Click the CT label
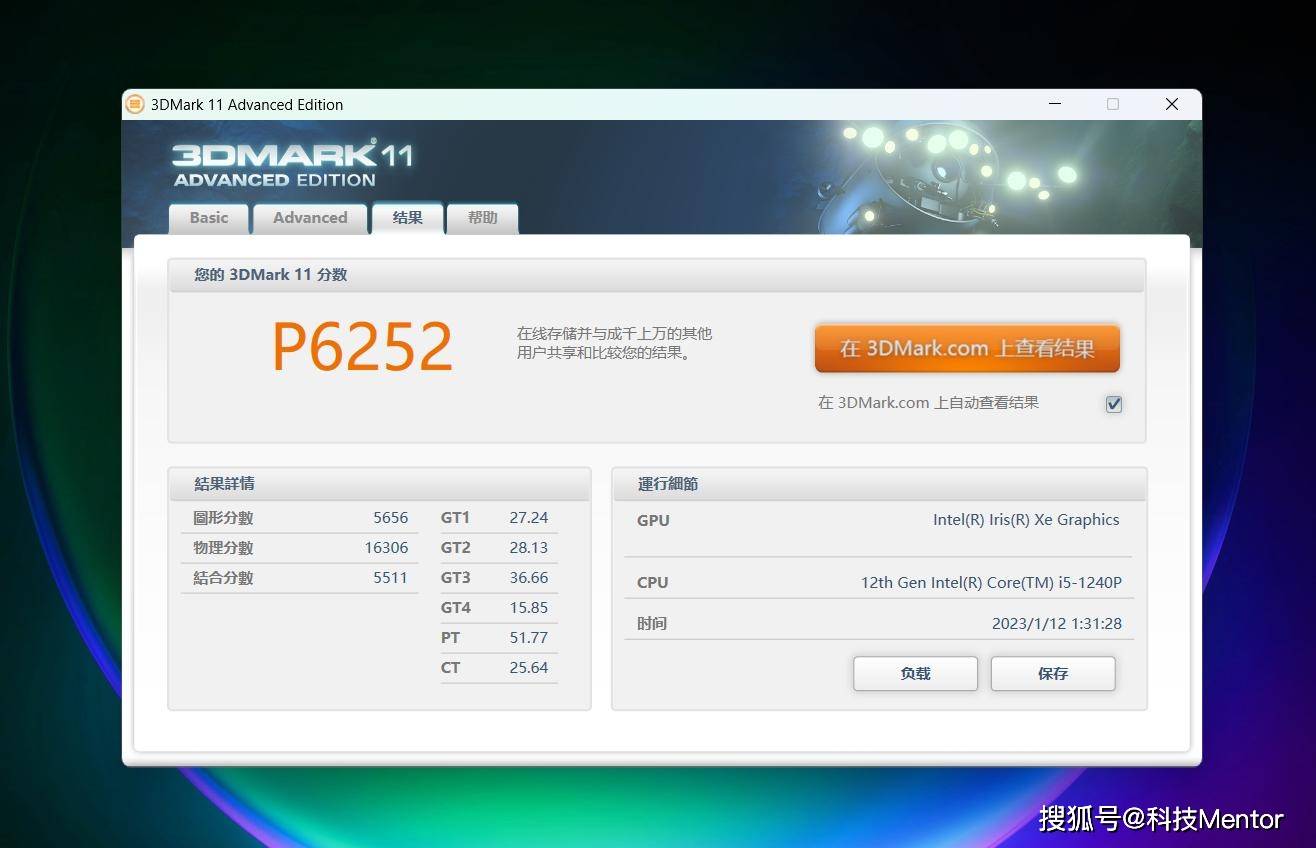Image resolution: width=1316 pixels, height=848 pixels. click(x=451, y=668)
